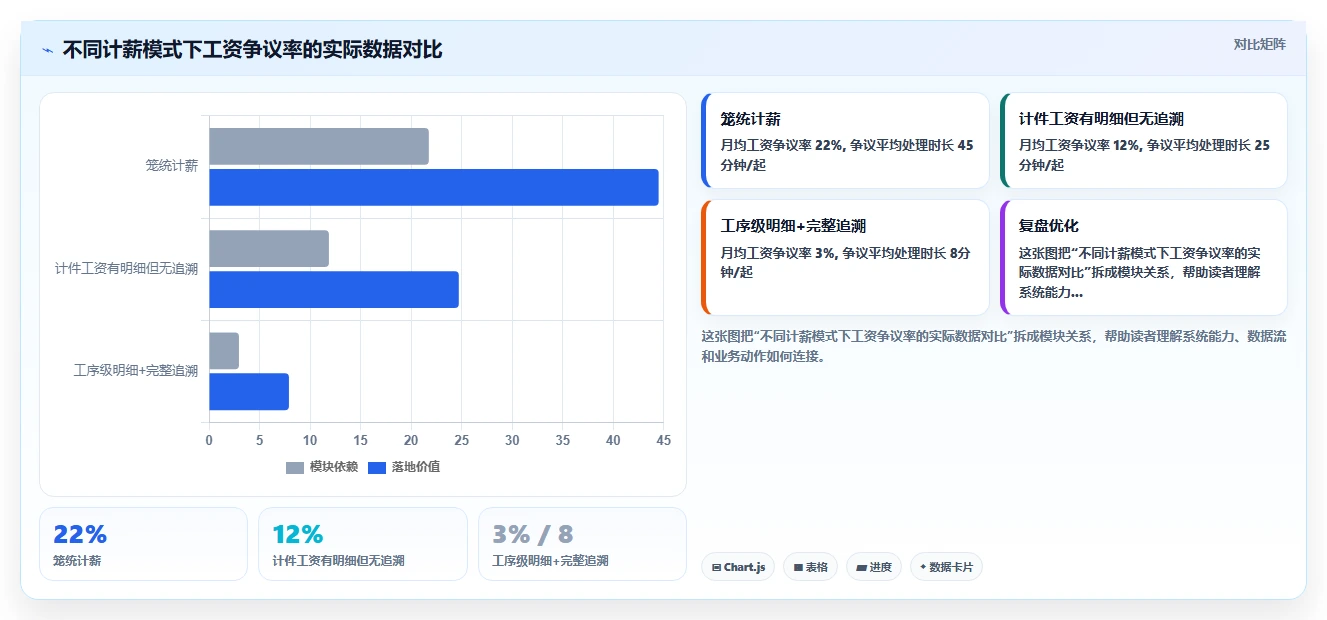1327x620 pixels.
Task: Click the blue bar for 工序级明细+完整追溯
Action: coord(249,391)
